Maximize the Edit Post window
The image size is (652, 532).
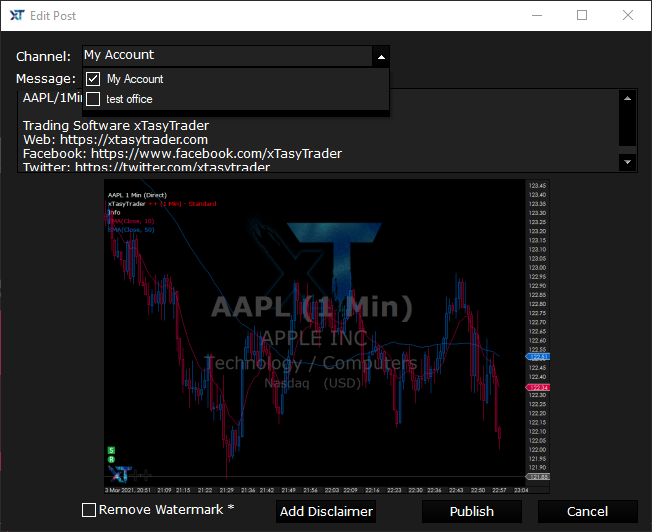click(x=582, y=15)
